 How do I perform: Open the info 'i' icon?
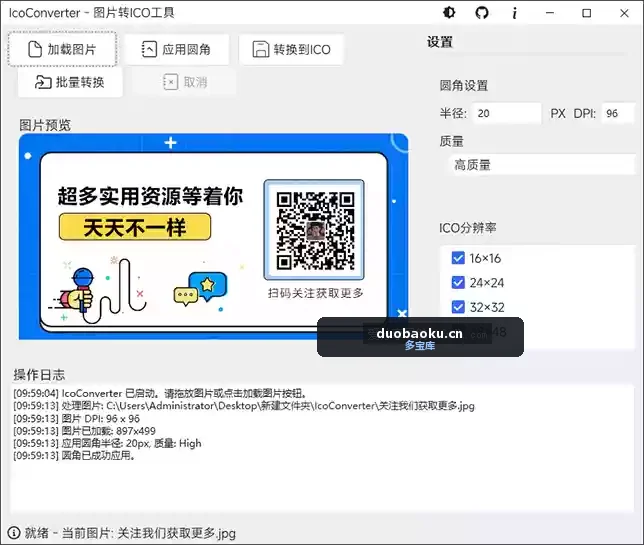pos(514,13)
